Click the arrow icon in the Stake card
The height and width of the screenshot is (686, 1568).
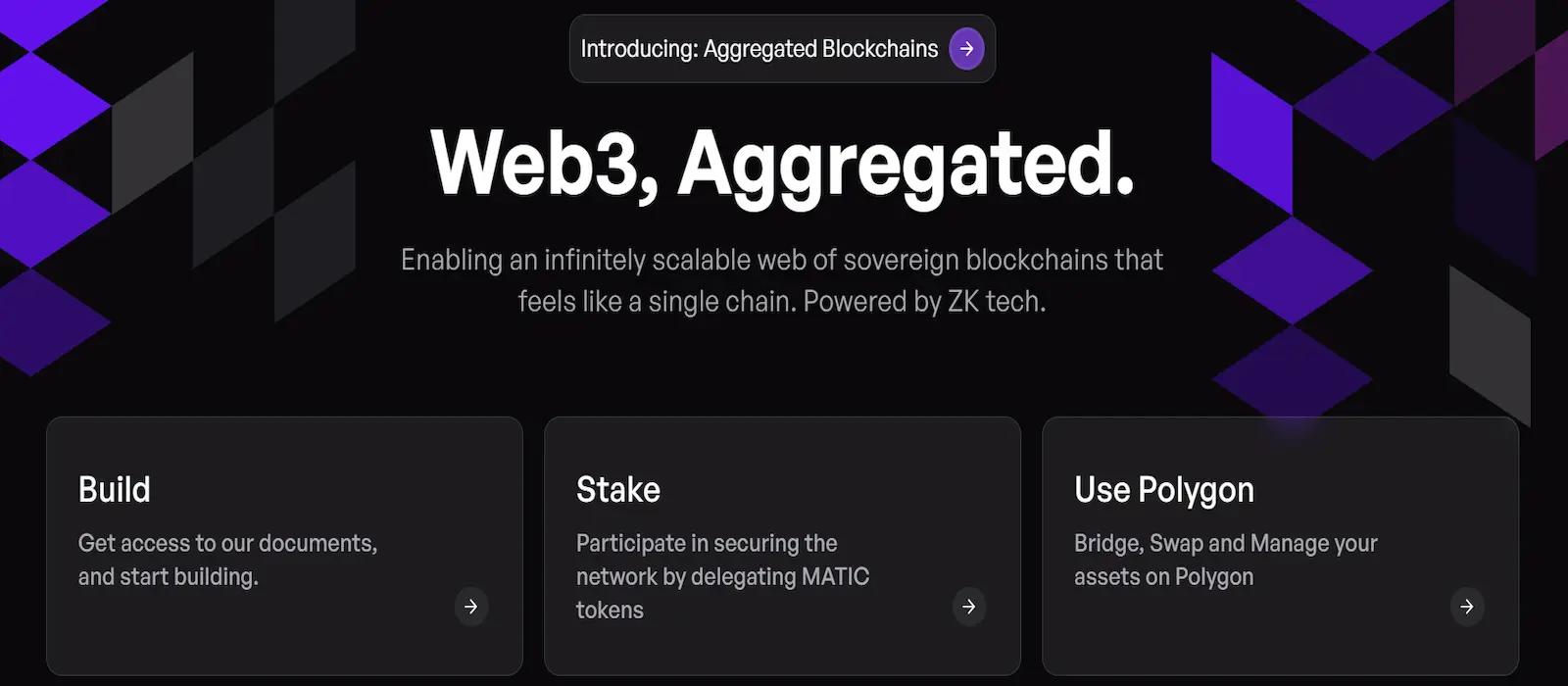click(969, 607)
